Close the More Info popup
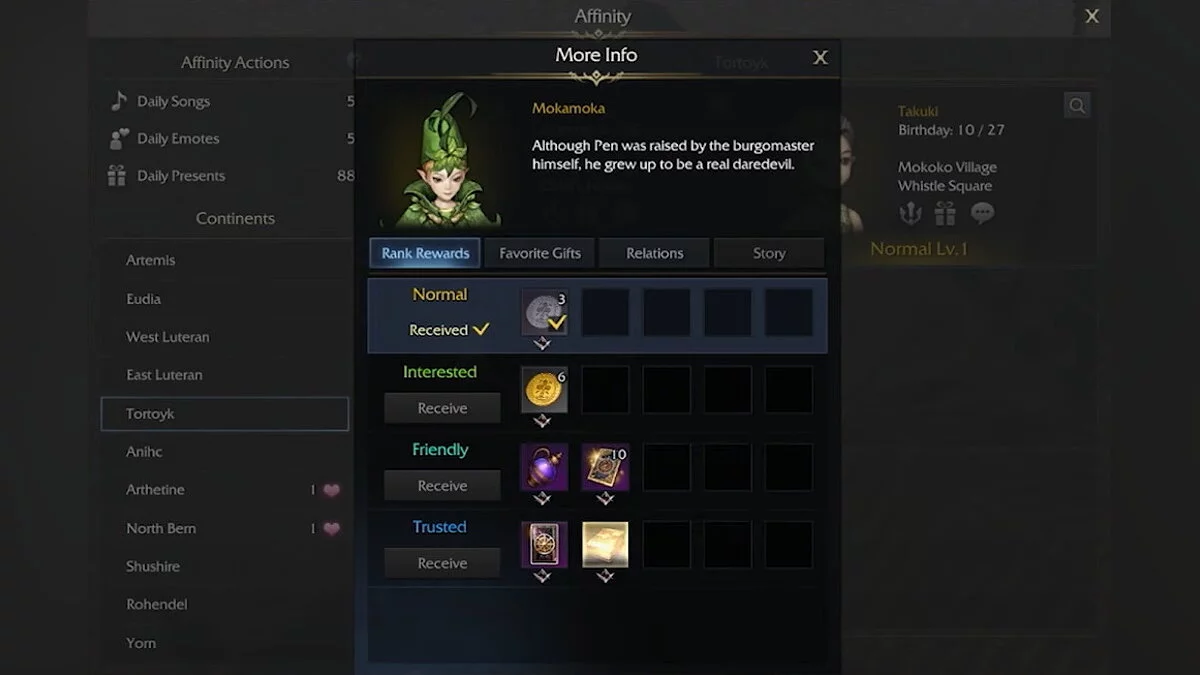 [820, 58]
